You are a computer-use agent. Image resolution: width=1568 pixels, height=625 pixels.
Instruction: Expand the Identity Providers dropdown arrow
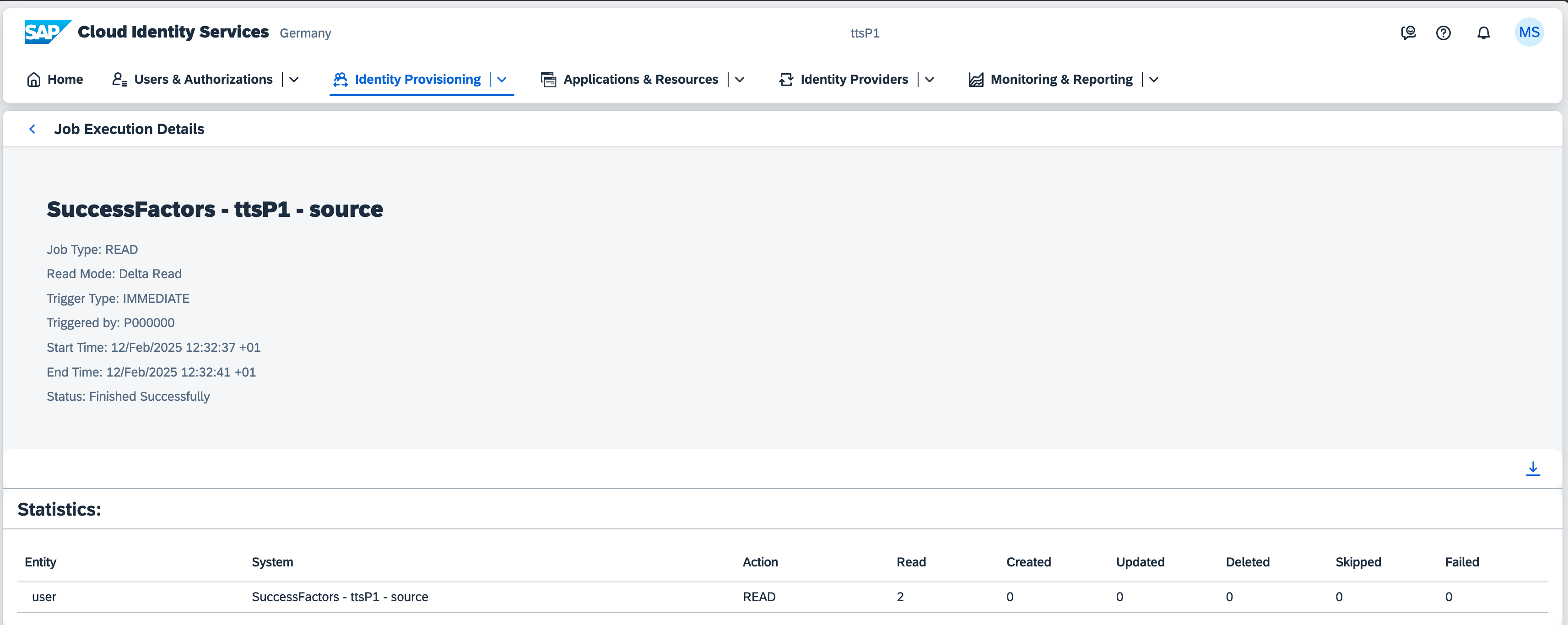tap(930, 80)
